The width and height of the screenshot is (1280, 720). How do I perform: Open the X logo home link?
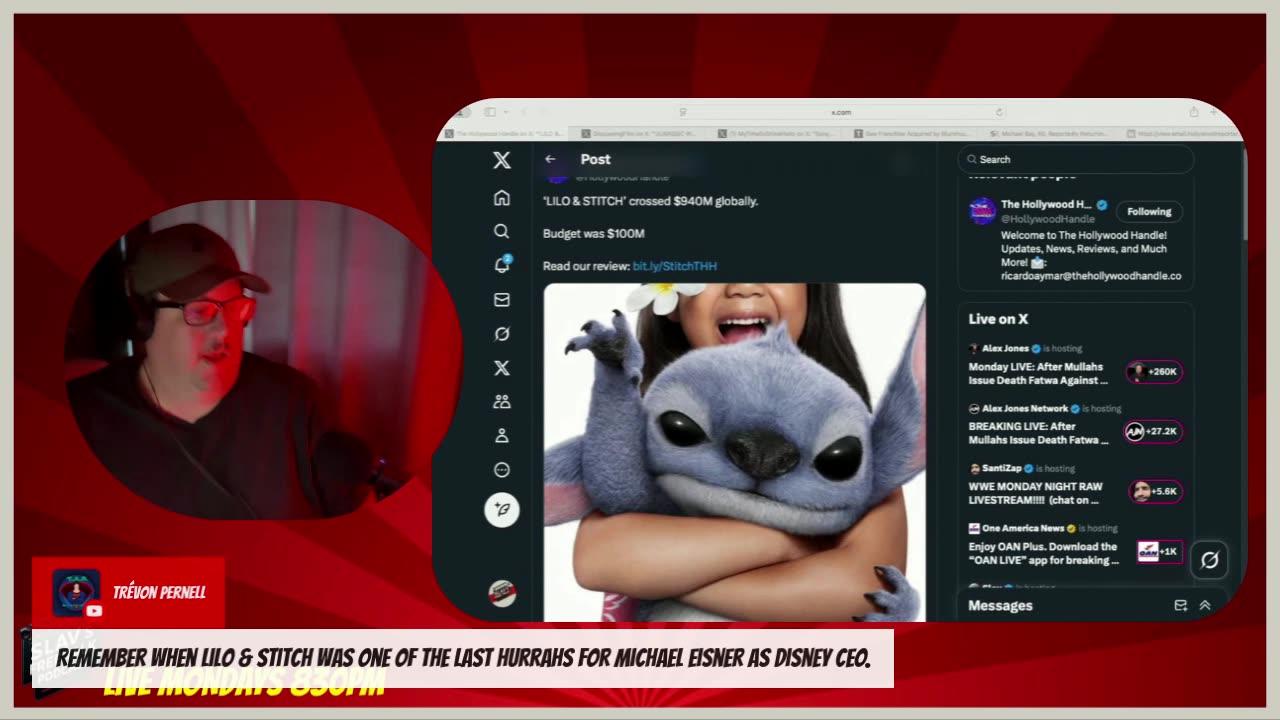pos(502,160)
